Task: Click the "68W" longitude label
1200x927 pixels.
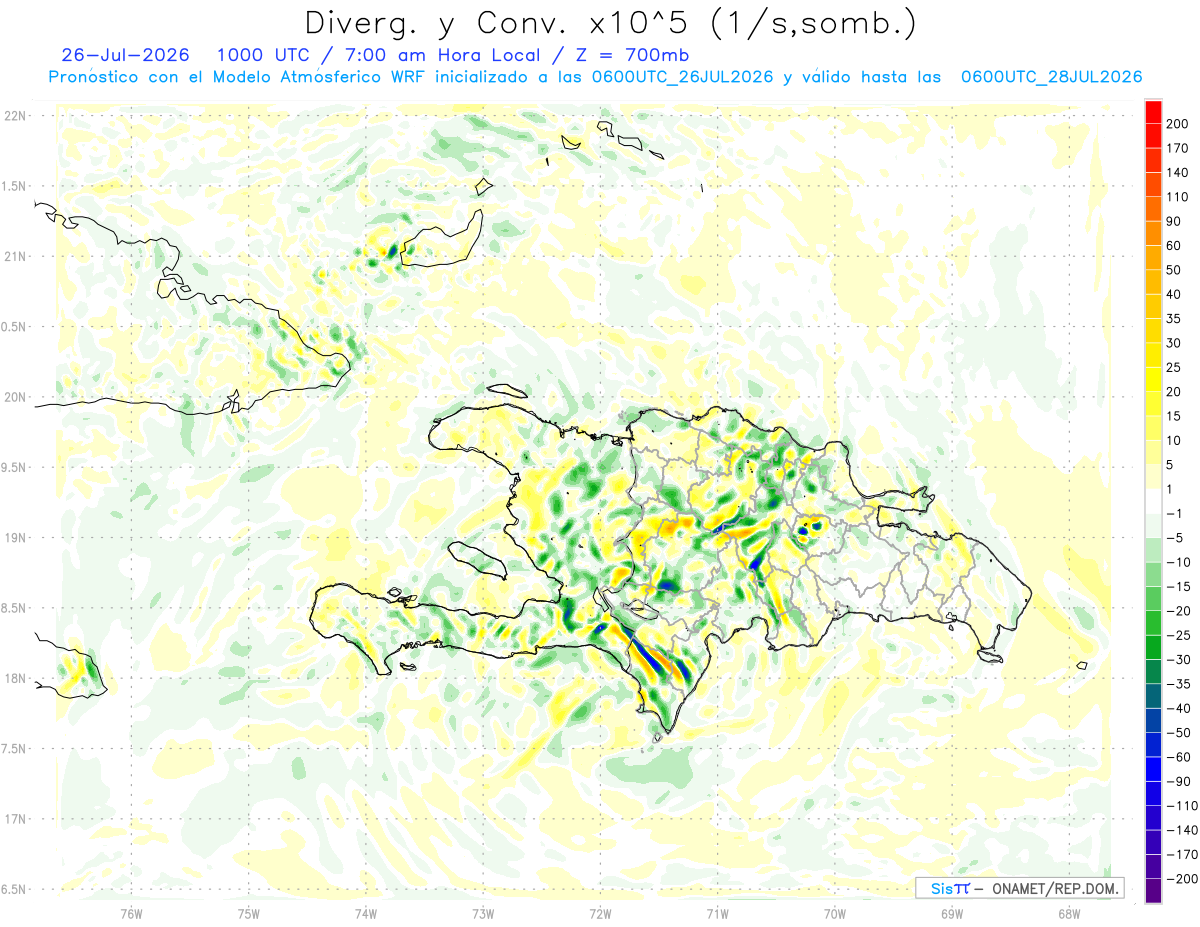Action: coord(1068,913)
